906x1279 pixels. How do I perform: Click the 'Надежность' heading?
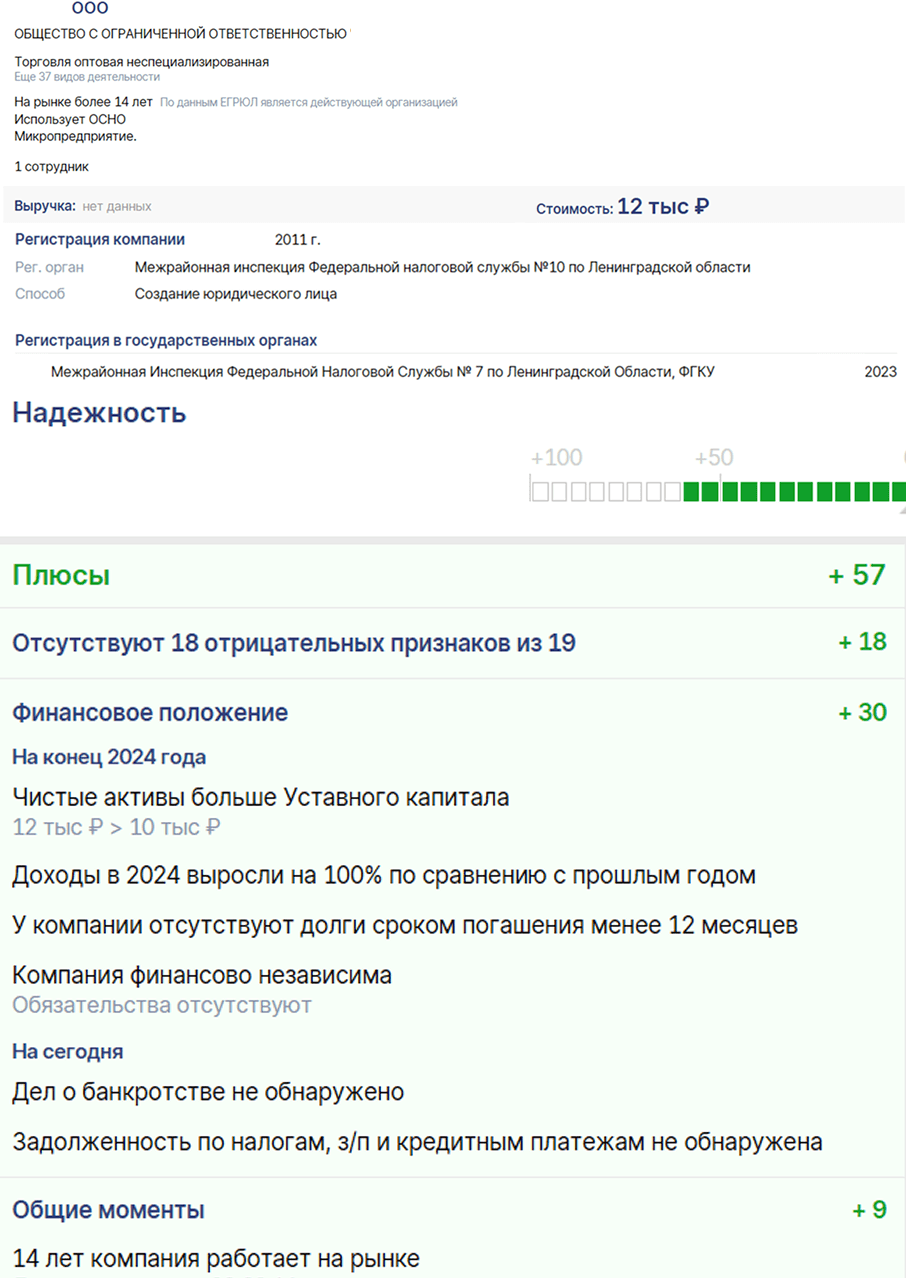click(99, 412)
